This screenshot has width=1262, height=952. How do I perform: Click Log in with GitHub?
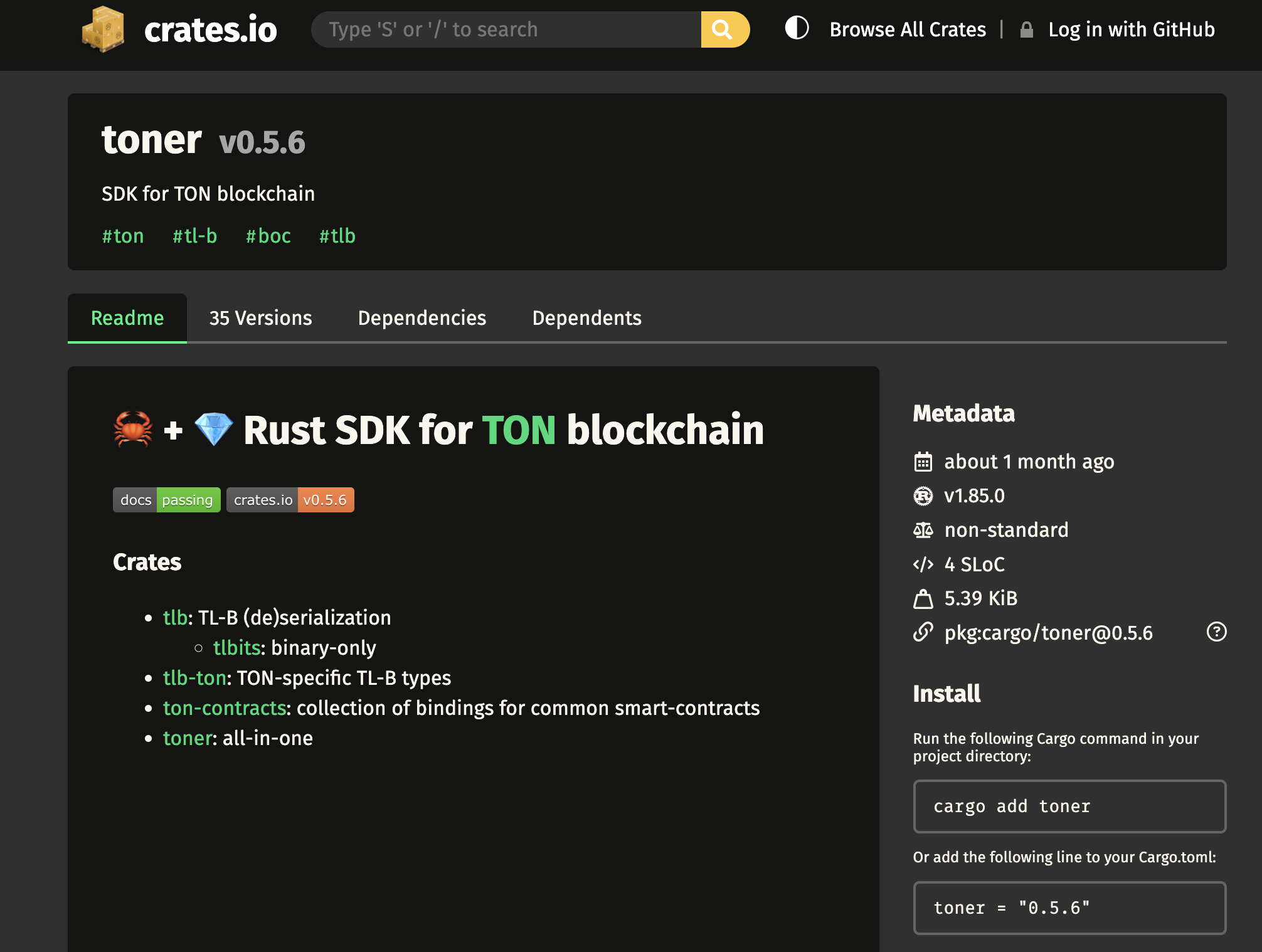1132,29
